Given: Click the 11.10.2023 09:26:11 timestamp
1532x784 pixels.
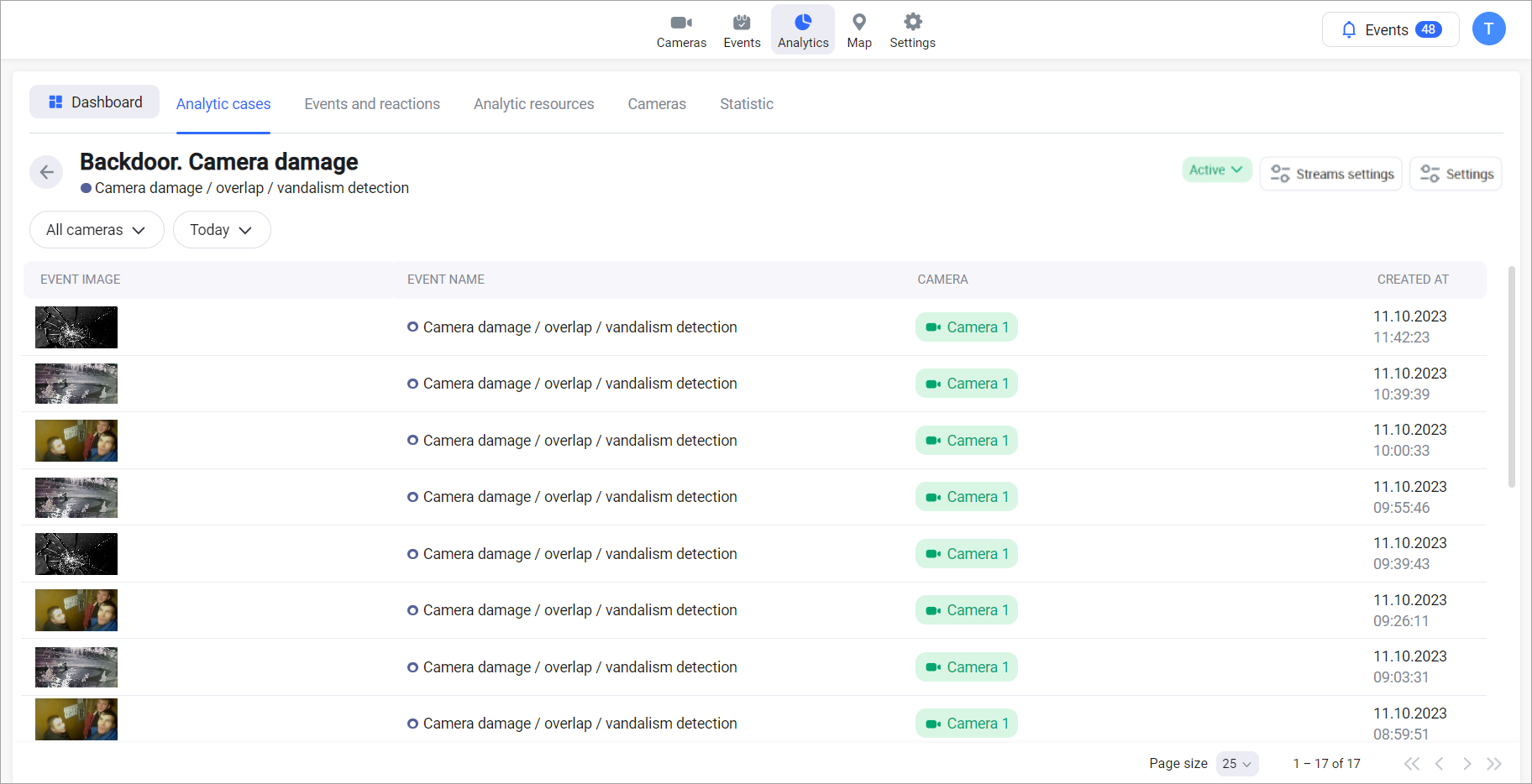Looking at the screenshot, I should point(1410,610).
